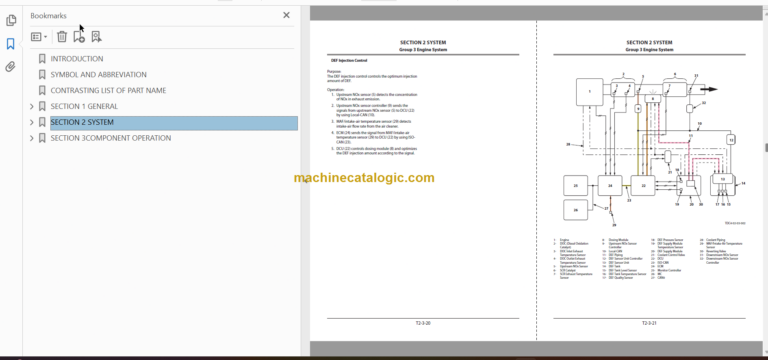Select the Bookmarks panel icon

point(11,44)
